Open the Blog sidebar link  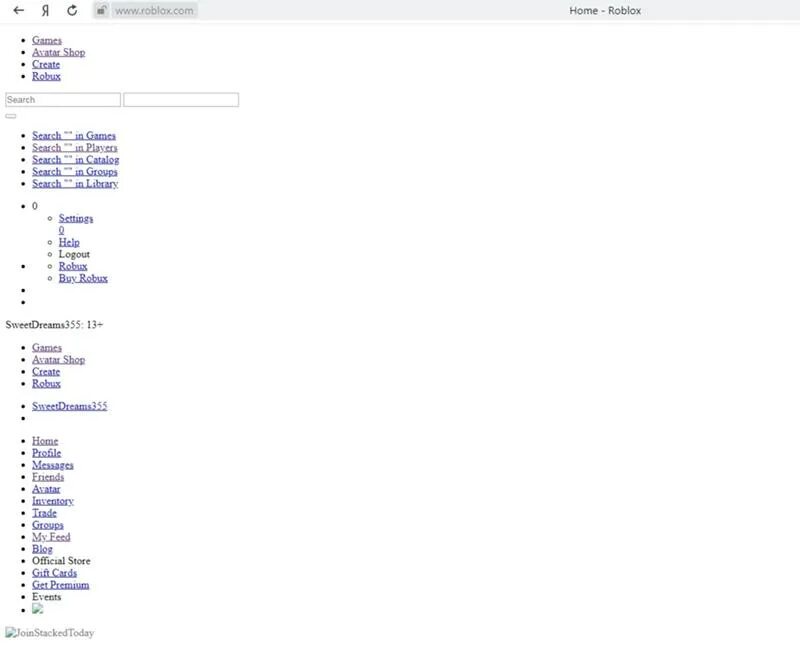tap(42, 549)
